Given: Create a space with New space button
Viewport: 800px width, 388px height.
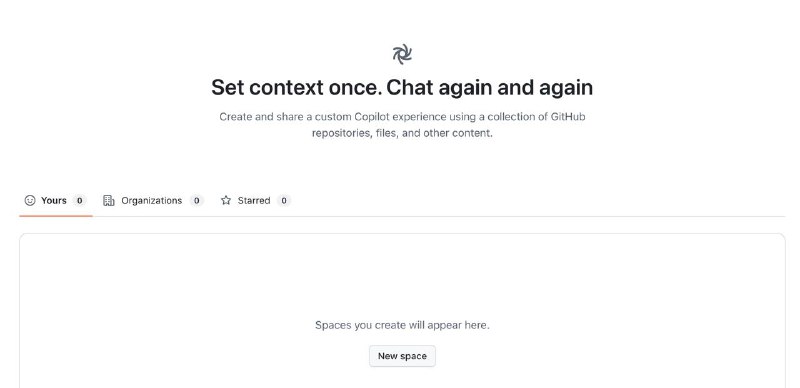Looking at the screenshot, I should pos(402,356).
